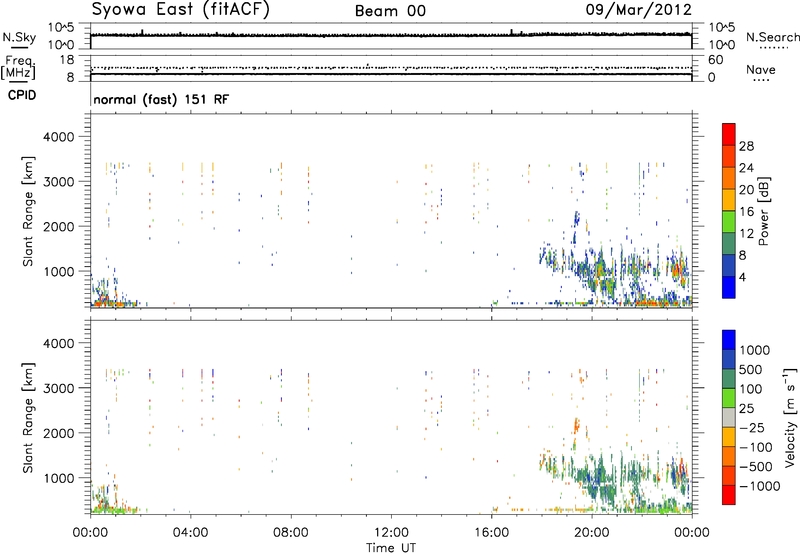This screenshot has width=800, height=554.
Task: Click the '12' label on Power color bar
Action: coord(746,234)
